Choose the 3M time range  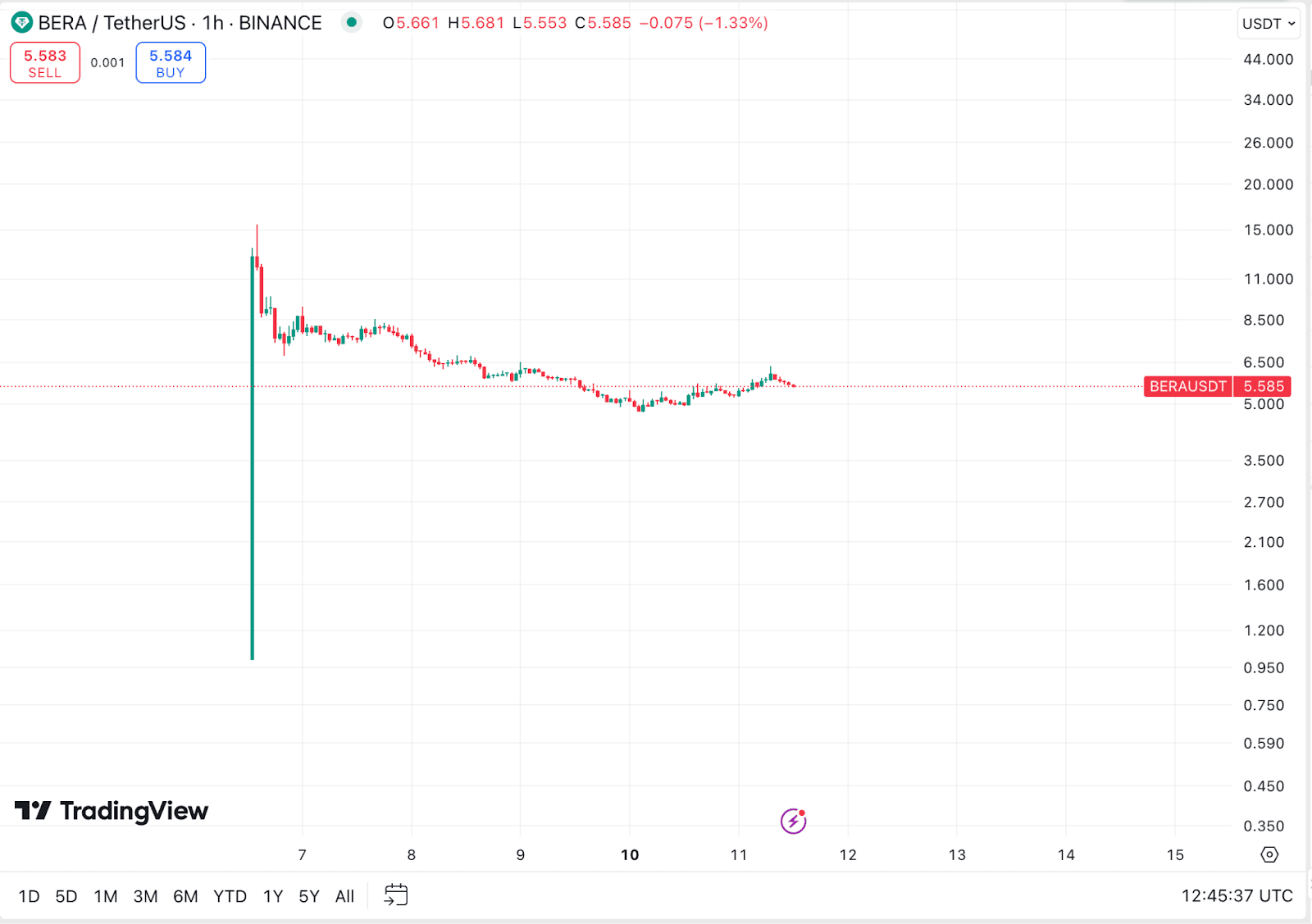[x=145, y=896]
